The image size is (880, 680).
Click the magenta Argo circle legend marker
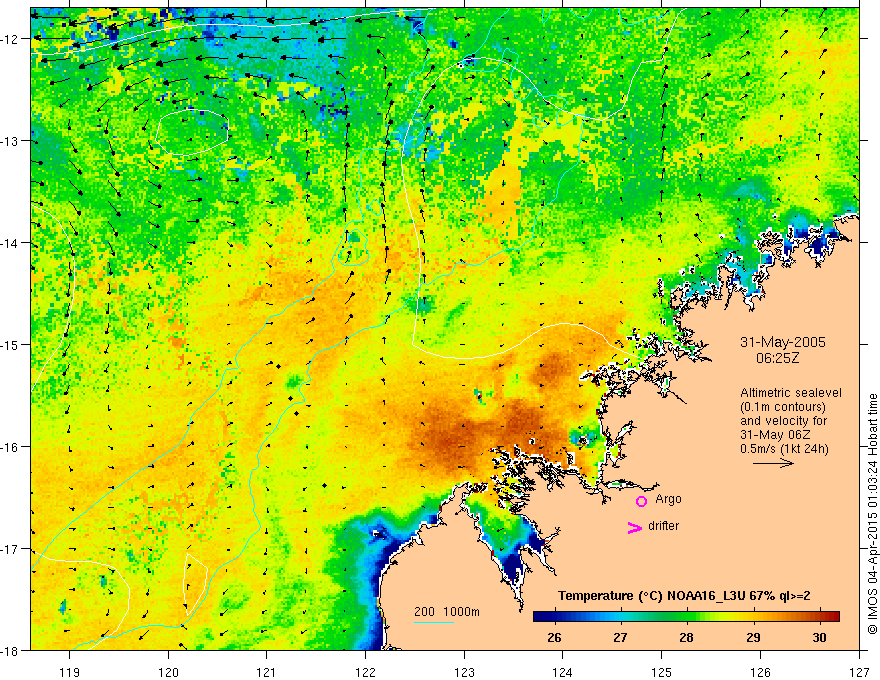(x=641, y=501)
